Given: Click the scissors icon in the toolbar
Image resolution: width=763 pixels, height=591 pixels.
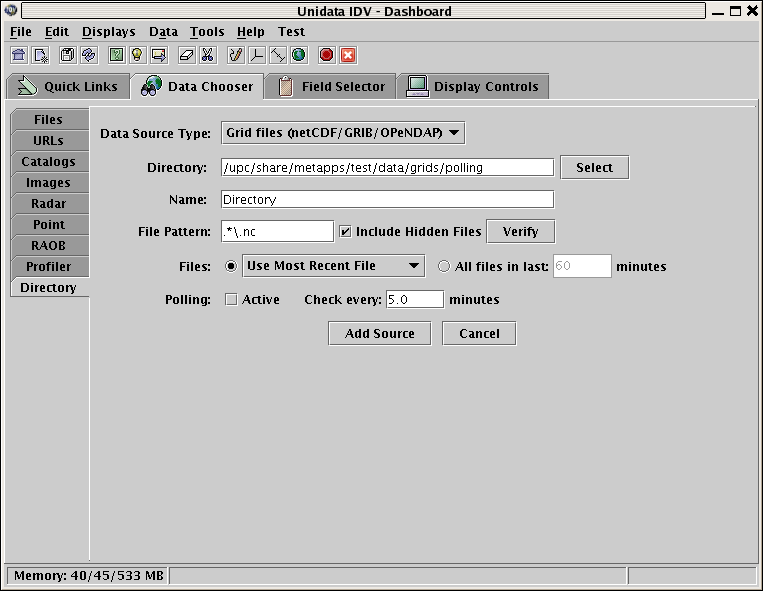Looking at the screenshot, I should [x=208, y=55].
